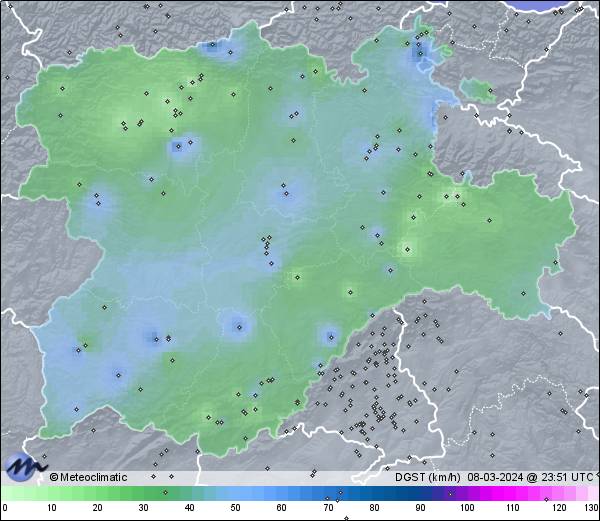Click the 50 label on wind scale

point(235,508)
